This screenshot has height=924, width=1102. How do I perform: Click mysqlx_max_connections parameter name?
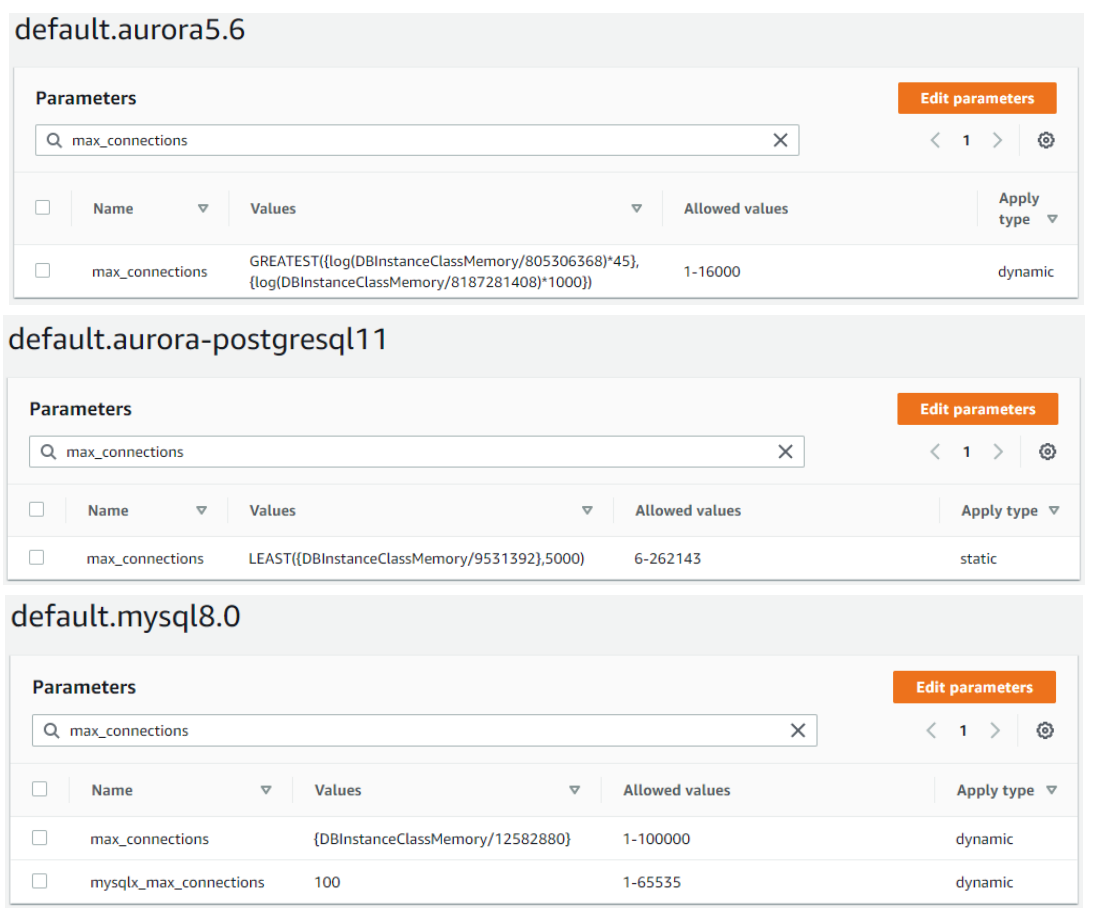pos(177,883)
